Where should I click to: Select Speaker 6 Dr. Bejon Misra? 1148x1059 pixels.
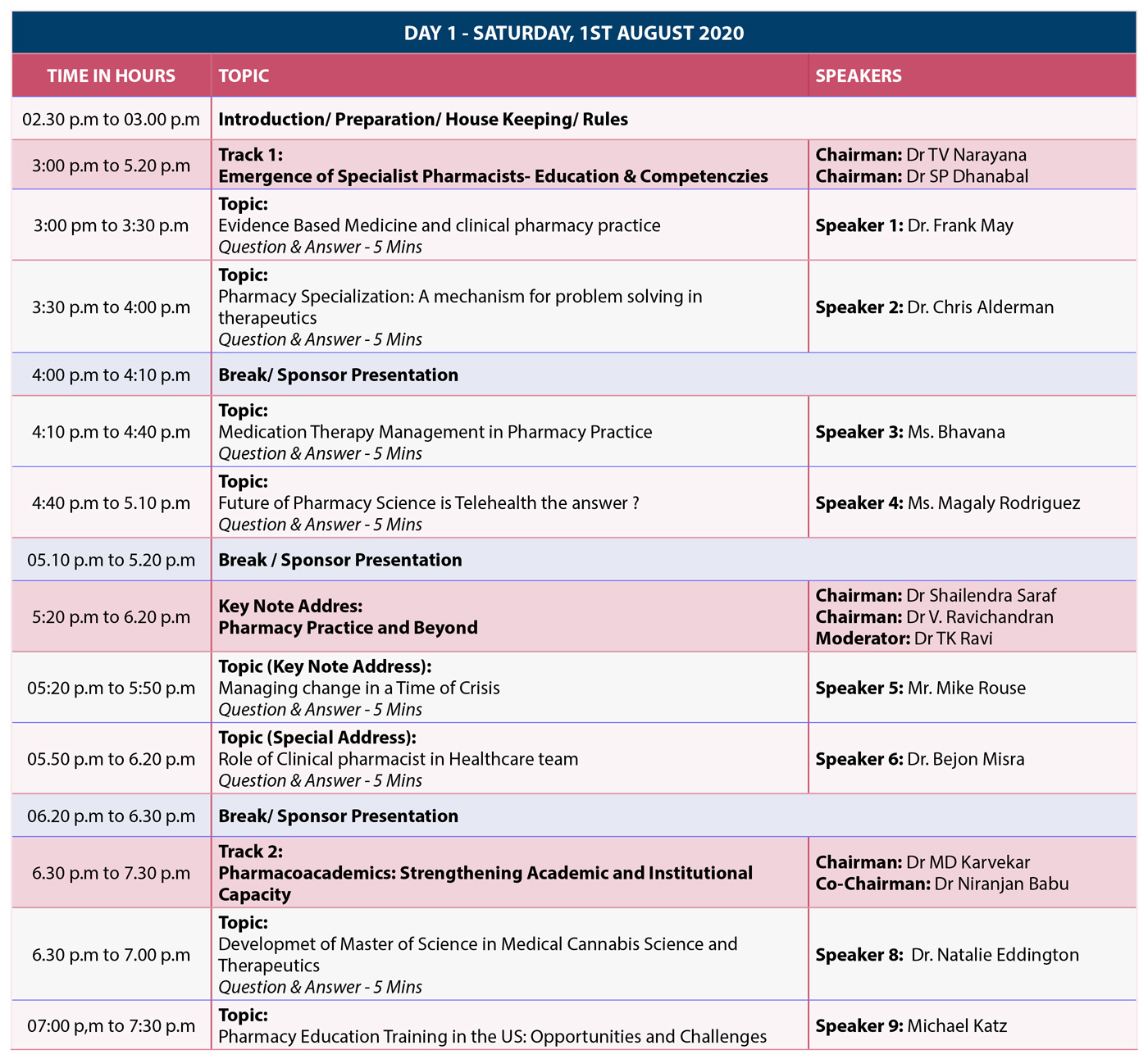pos(919,759)
